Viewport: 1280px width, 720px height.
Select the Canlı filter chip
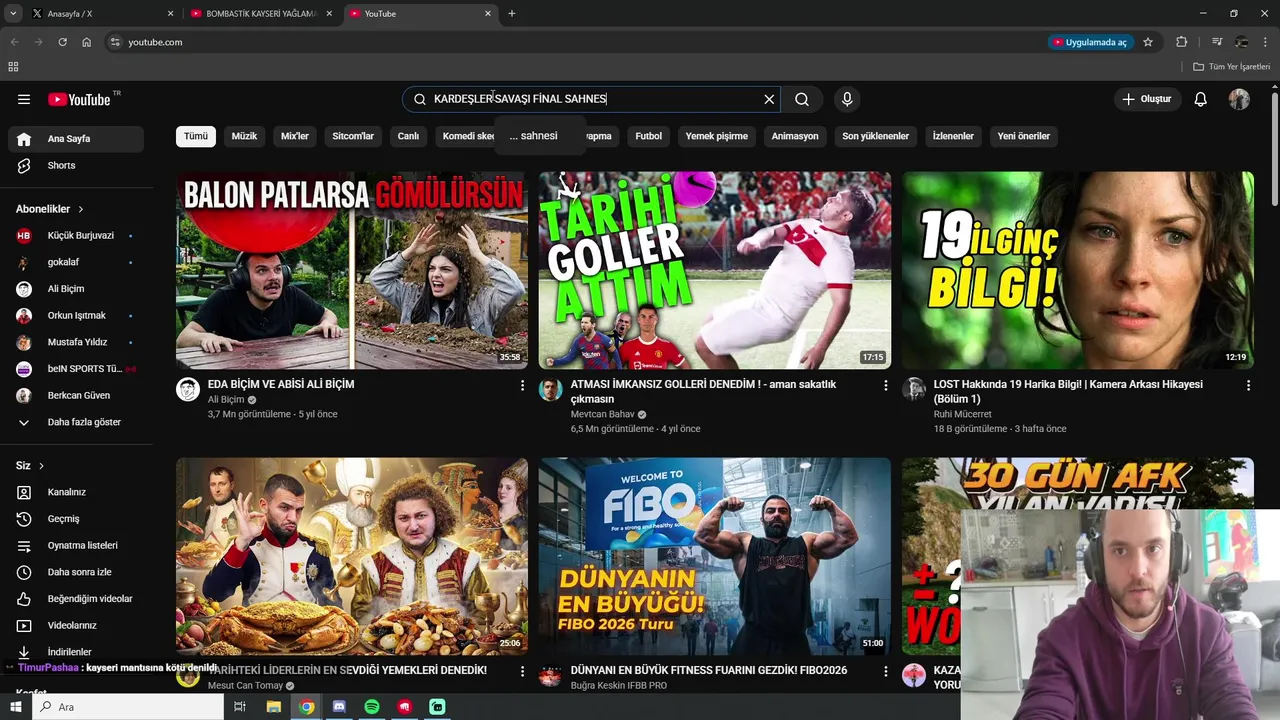tap(408, 136)
